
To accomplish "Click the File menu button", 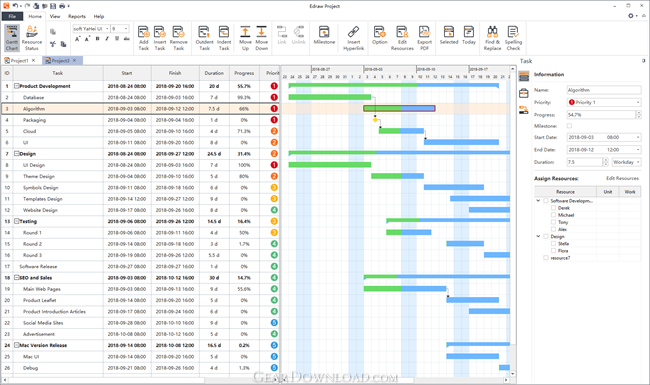I will 12,17.
